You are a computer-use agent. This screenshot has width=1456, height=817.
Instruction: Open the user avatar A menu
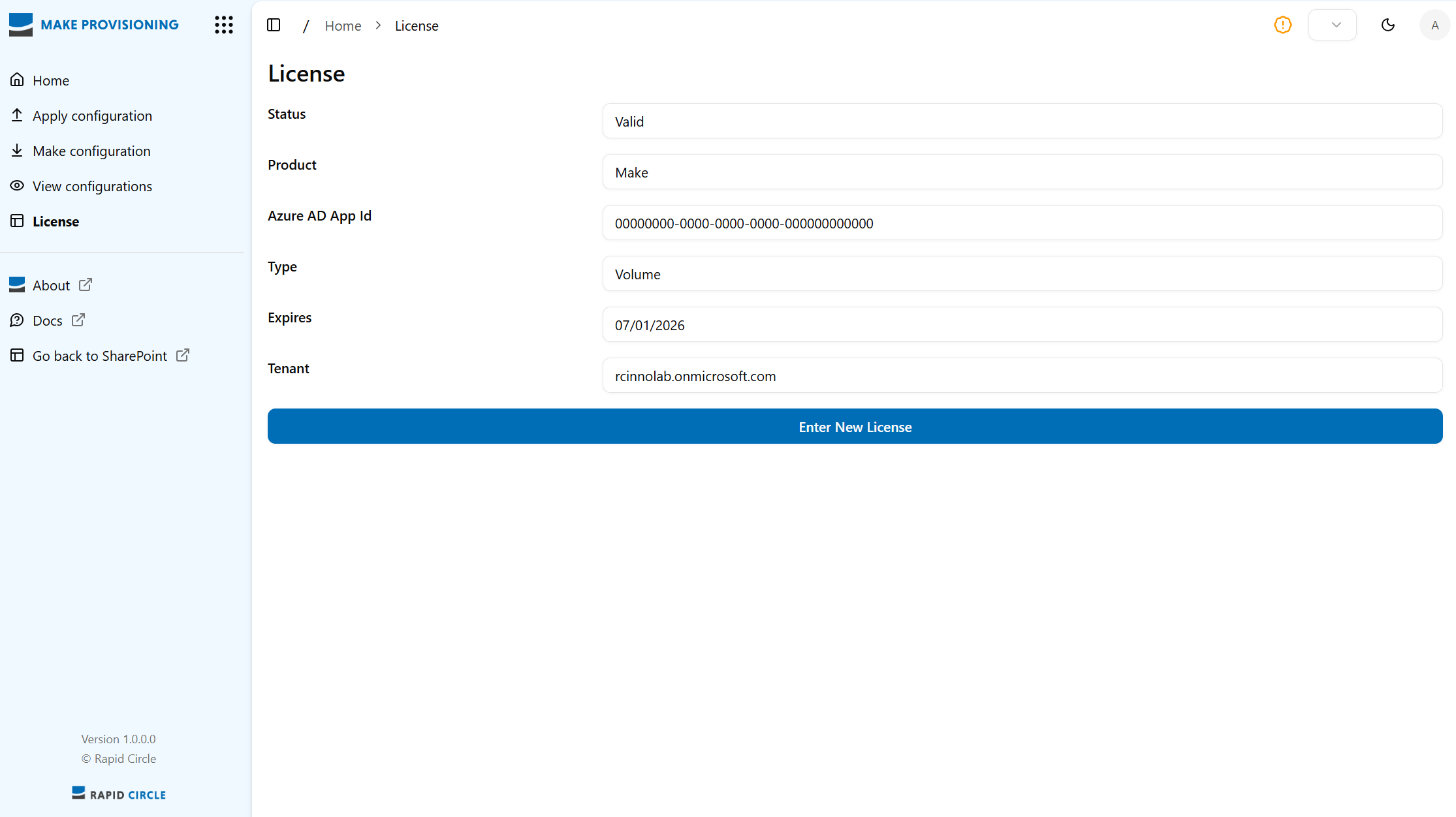click(x=1434, y=25)
